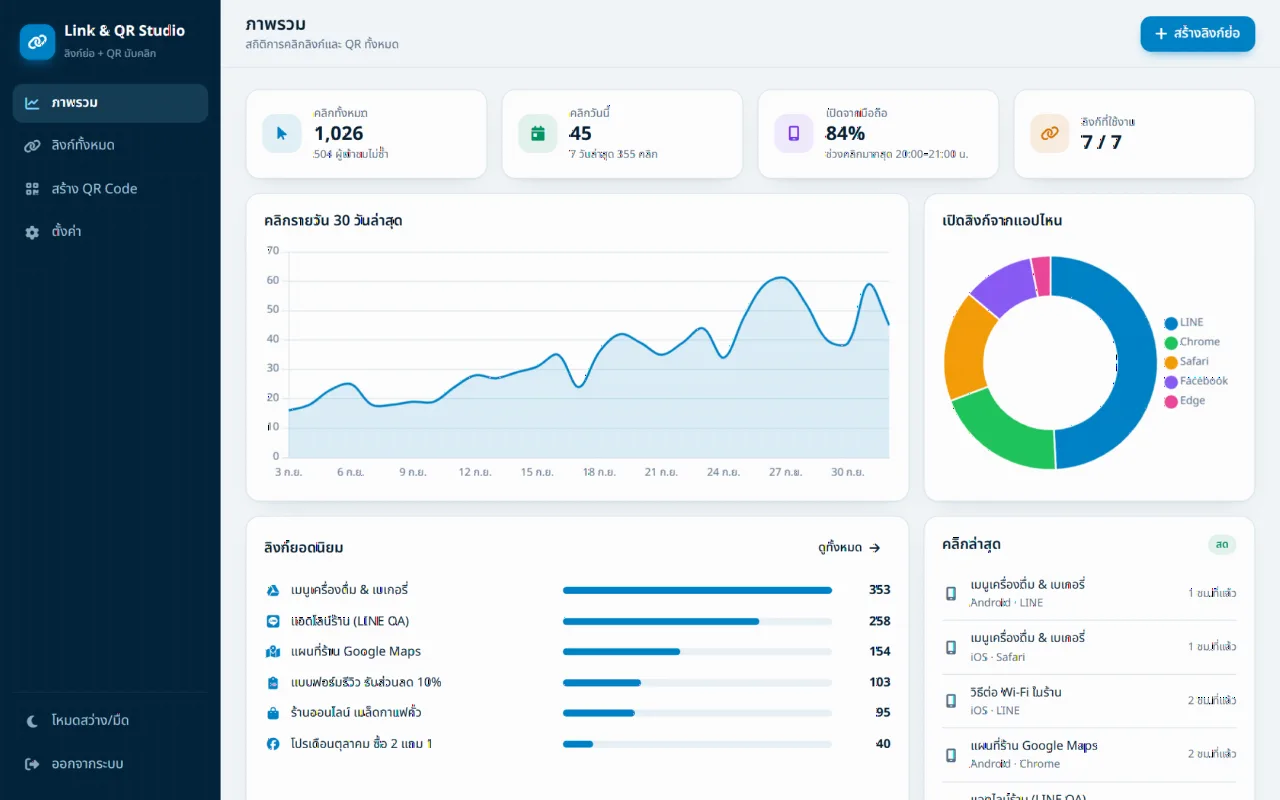Select the วิธีต่อ Wi-Fi ในร้าน recent click row

click(x=1089, y=701)
